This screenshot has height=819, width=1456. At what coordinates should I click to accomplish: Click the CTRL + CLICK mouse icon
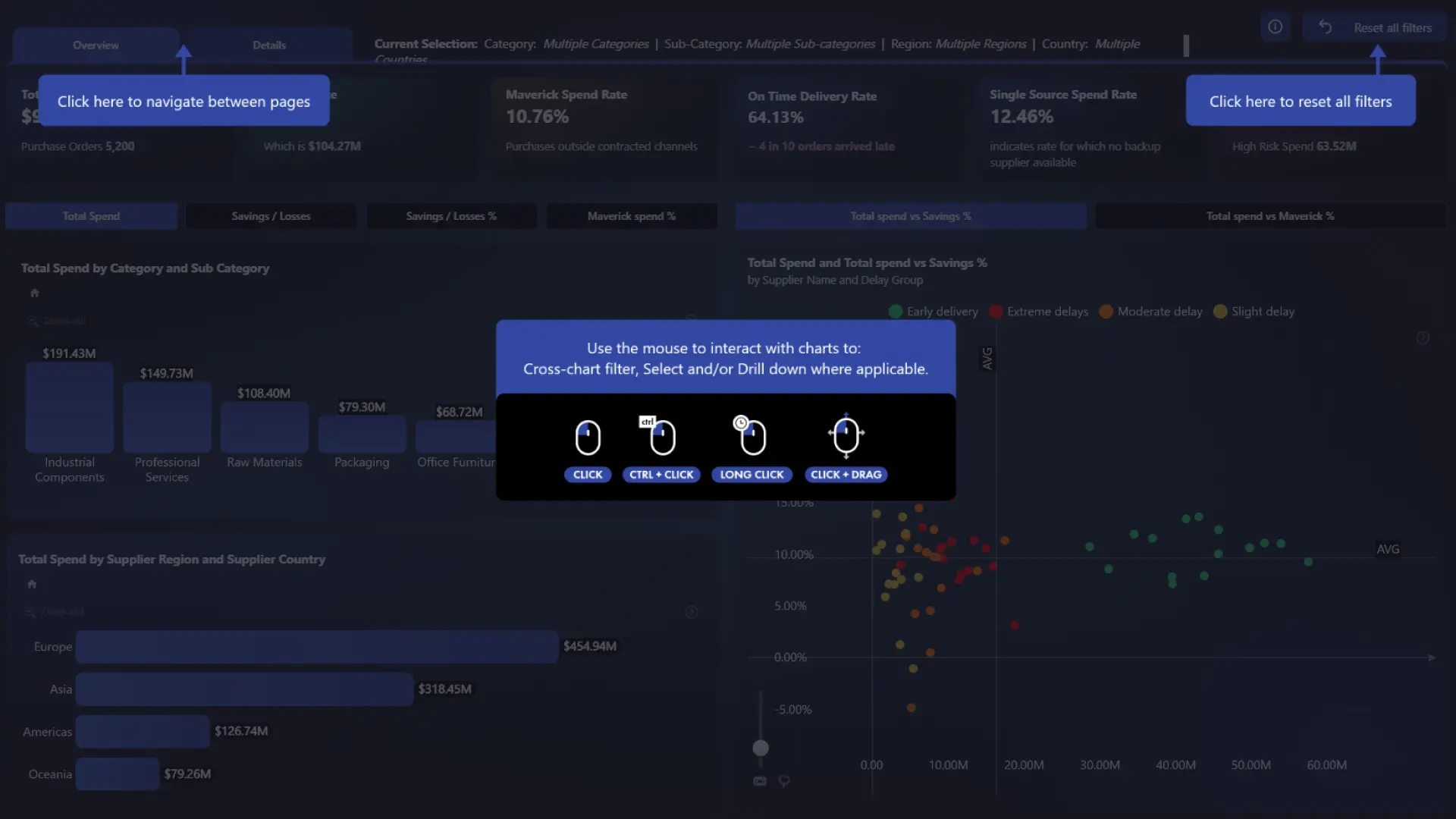661,436
